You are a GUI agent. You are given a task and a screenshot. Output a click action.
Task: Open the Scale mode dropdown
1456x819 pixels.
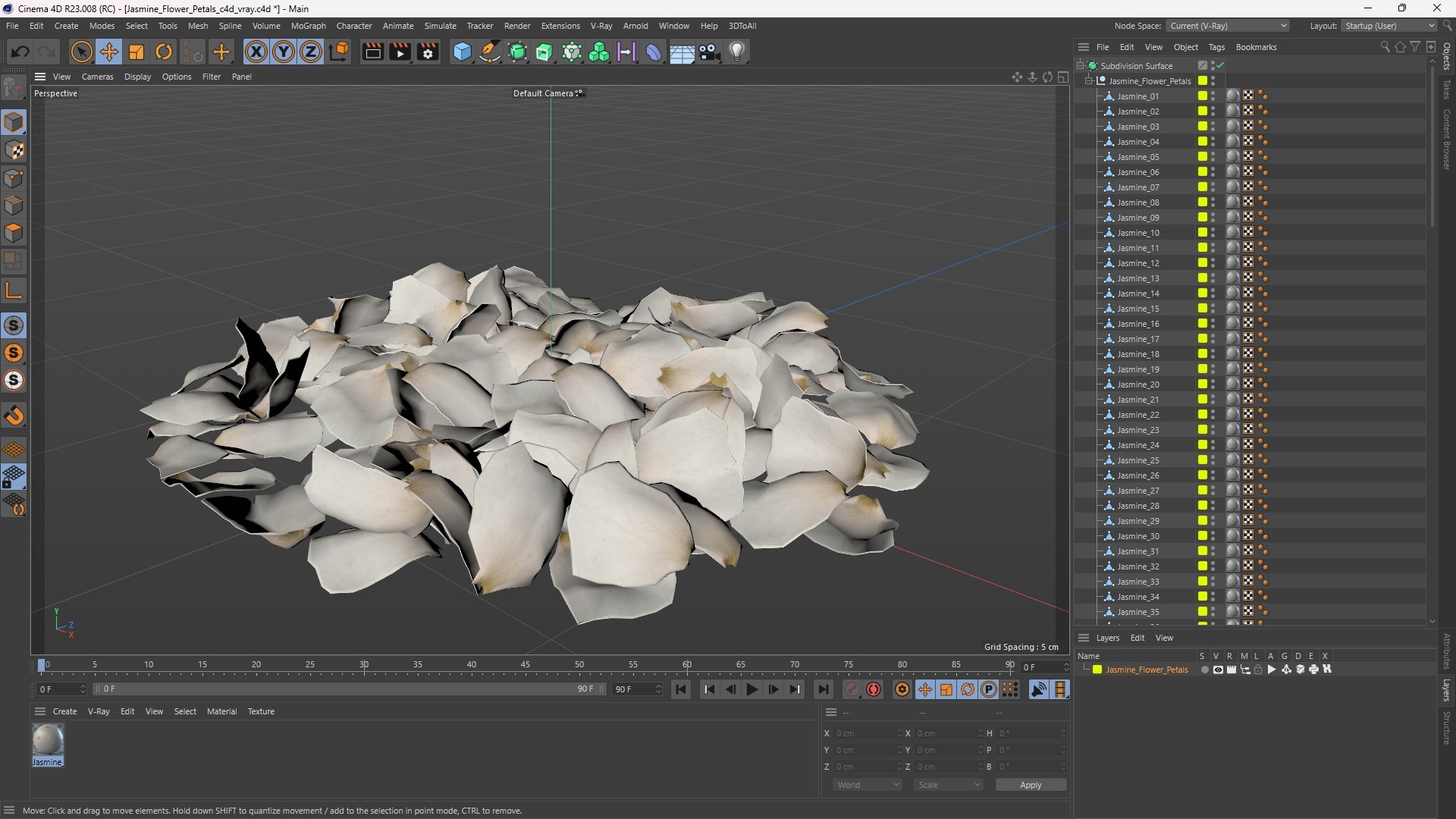coord(949,785)
